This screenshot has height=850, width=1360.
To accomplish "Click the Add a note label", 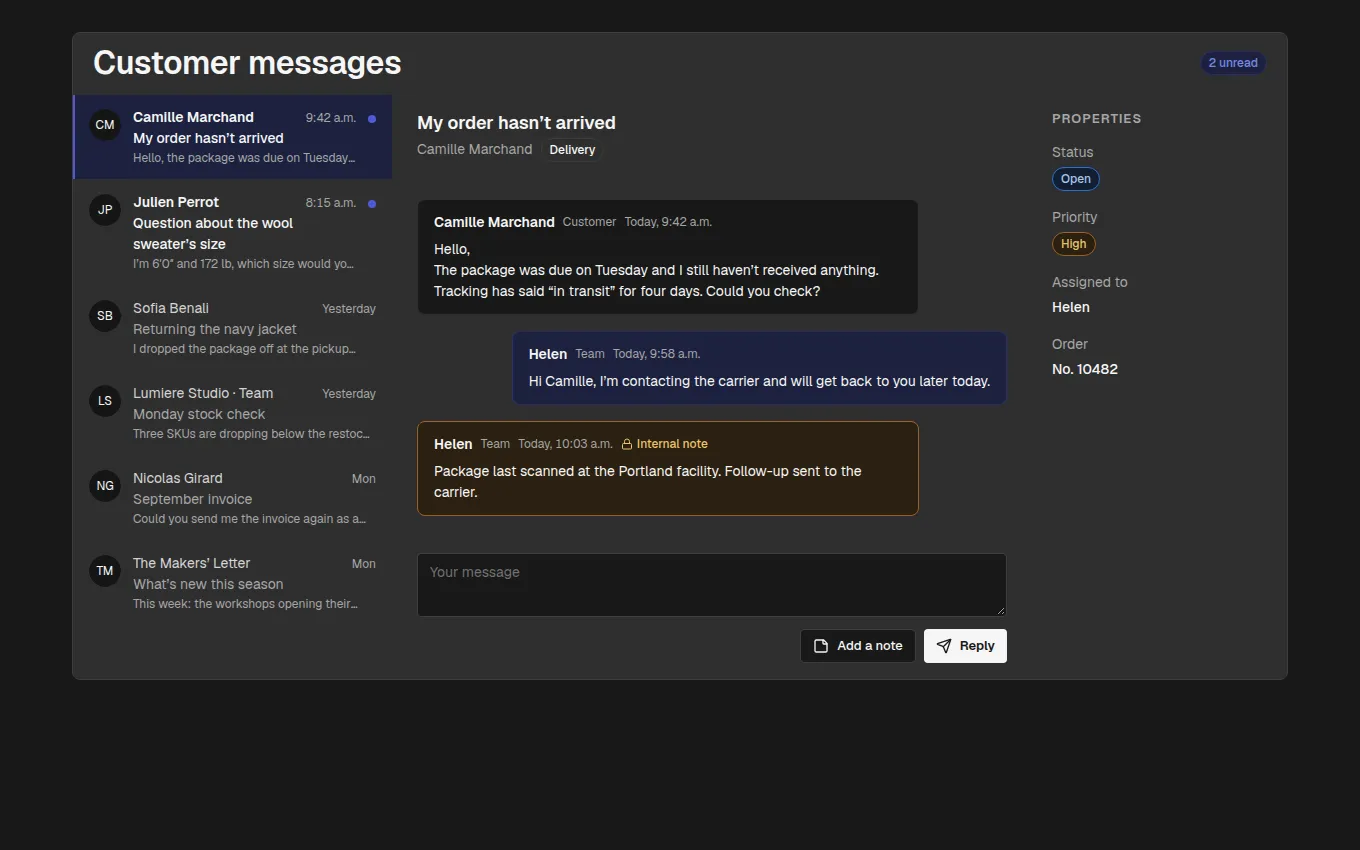I will [x=870, y=646].
